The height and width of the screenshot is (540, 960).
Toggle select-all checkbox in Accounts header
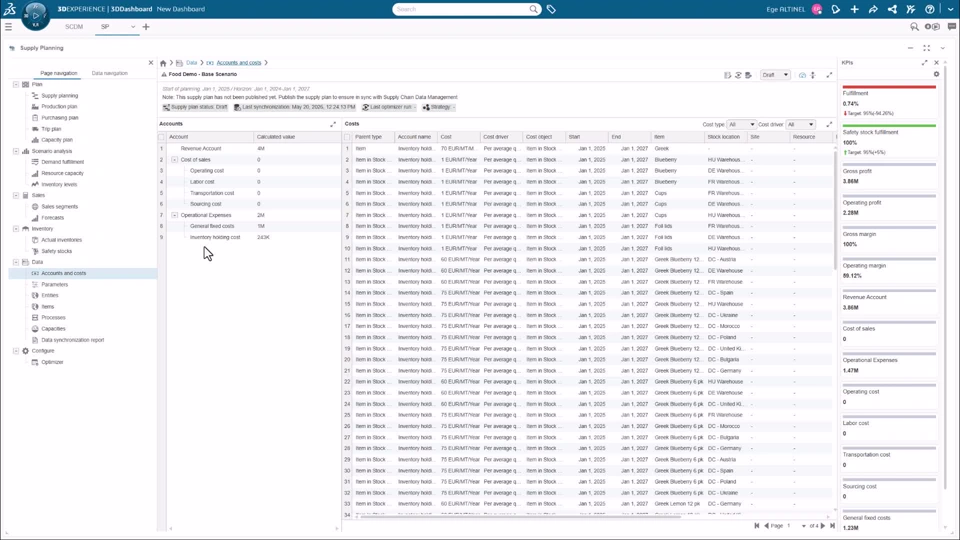[162, 137]
